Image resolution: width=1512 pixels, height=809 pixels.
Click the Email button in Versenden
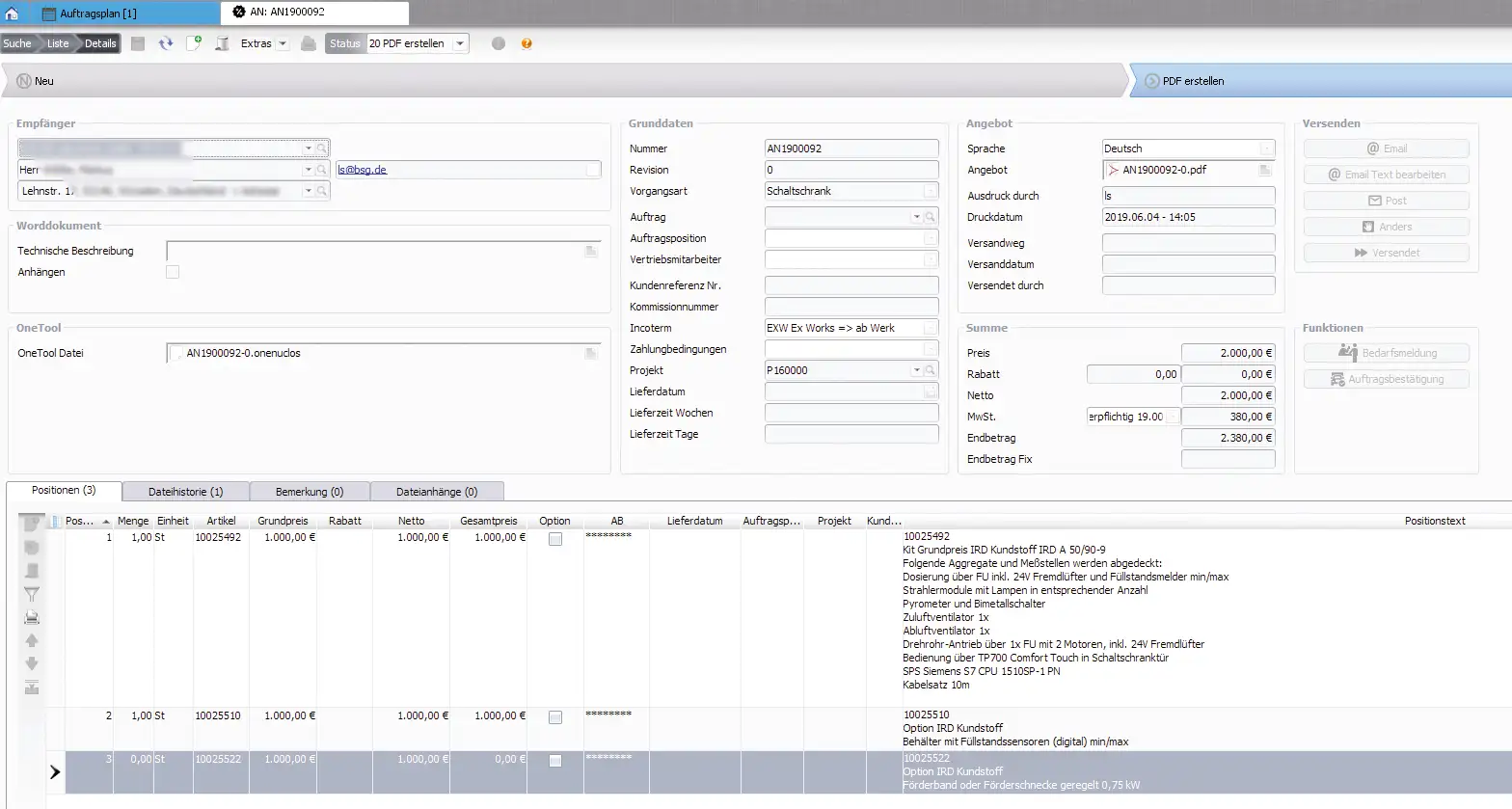[x=1387, y=148]
